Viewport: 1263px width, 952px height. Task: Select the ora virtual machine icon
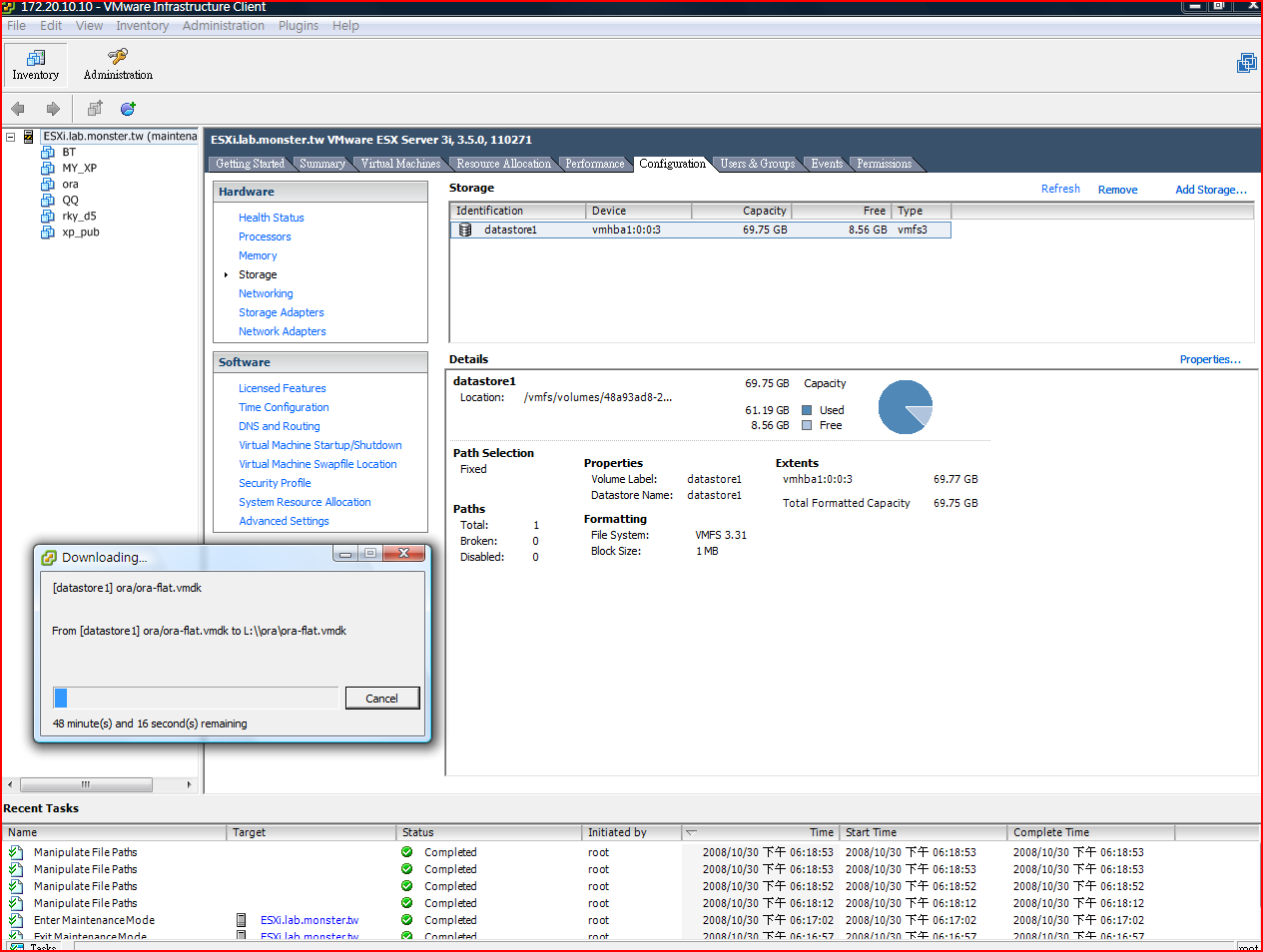click(x=47, y=184)
